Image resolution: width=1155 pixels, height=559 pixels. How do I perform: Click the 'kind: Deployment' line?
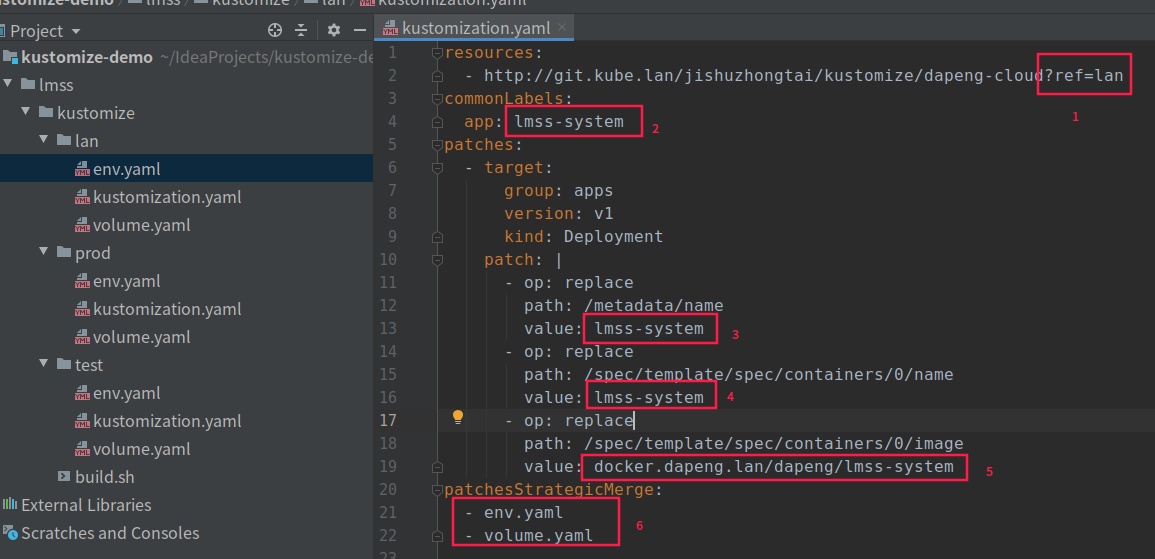pyautogui.click(x=583, y=236)
